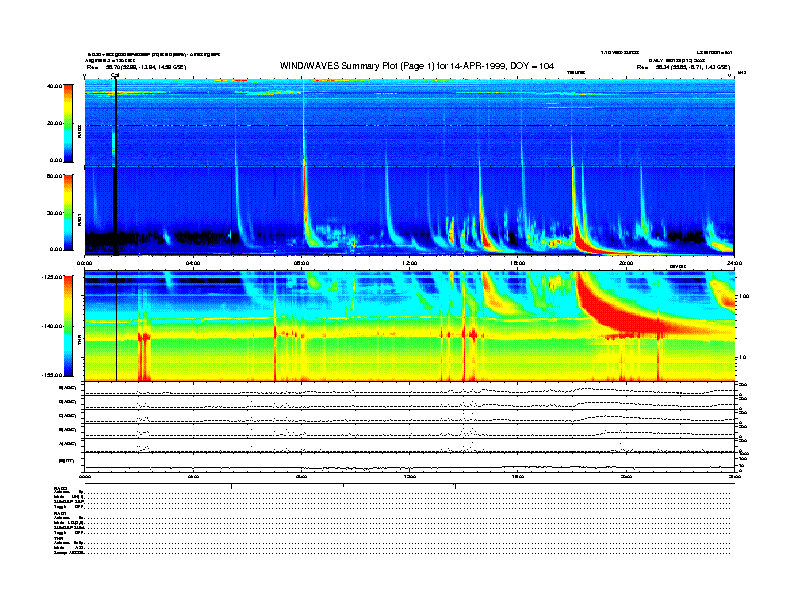Click the 08:00 time label under the RAD1 spectrogram
This screenshot has width=792, height=612.
[302, 263]
